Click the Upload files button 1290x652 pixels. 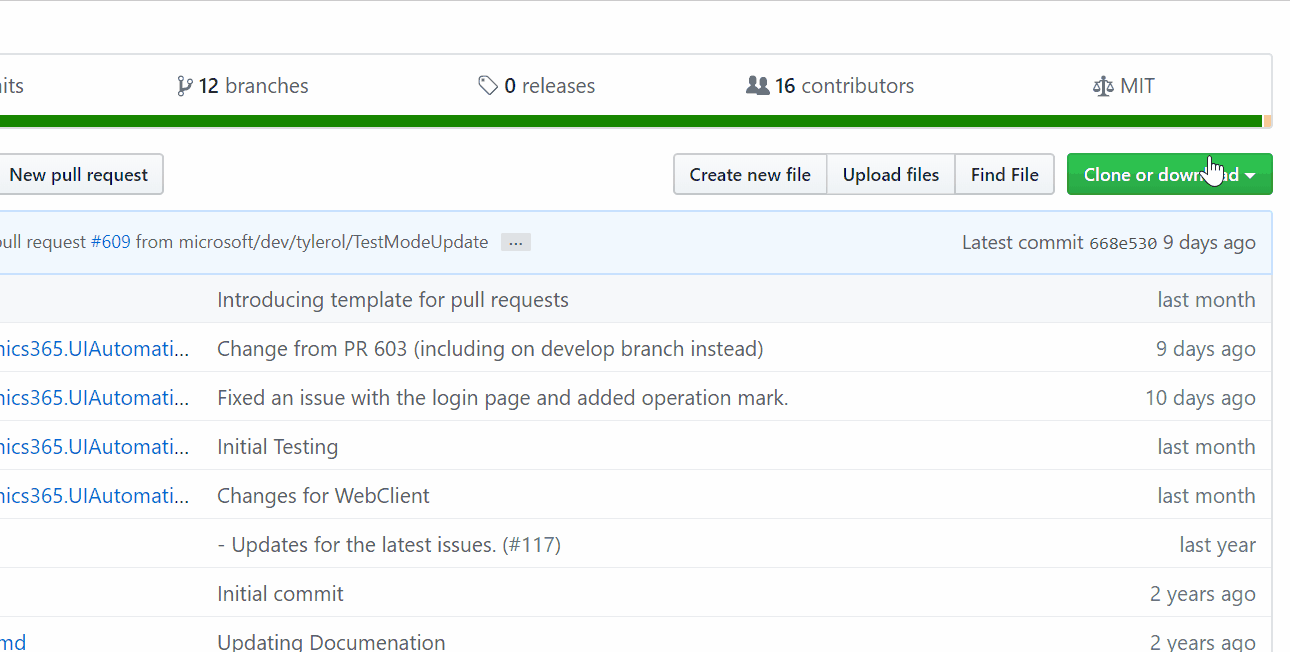(x=891, y=174)
